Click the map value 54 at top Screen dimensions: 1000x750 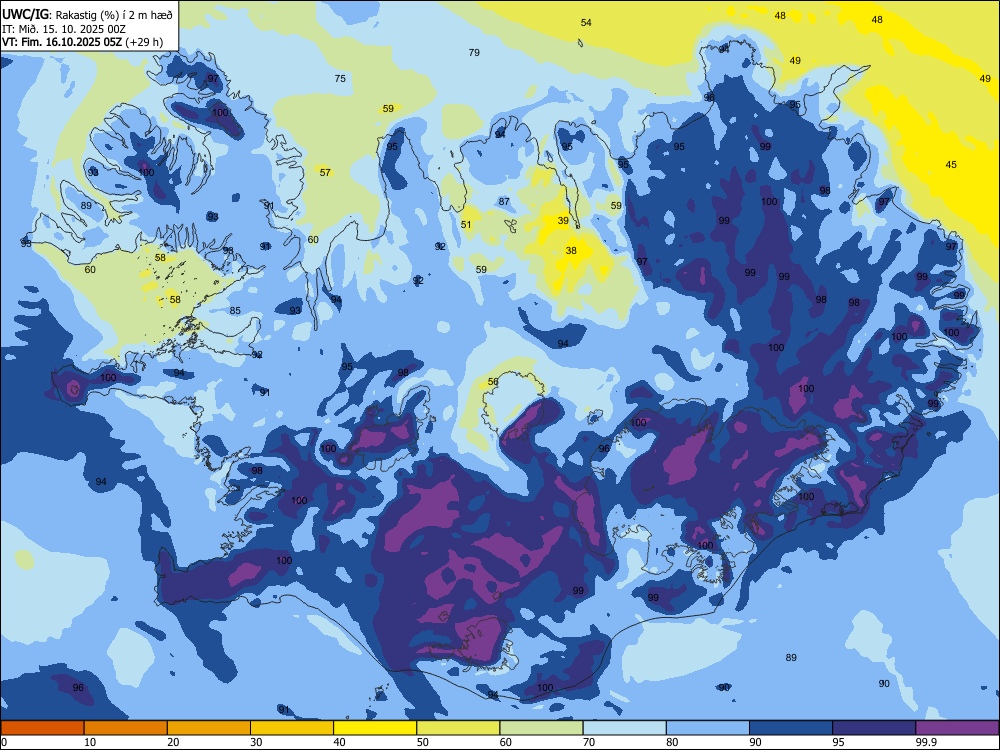(586, 23)
